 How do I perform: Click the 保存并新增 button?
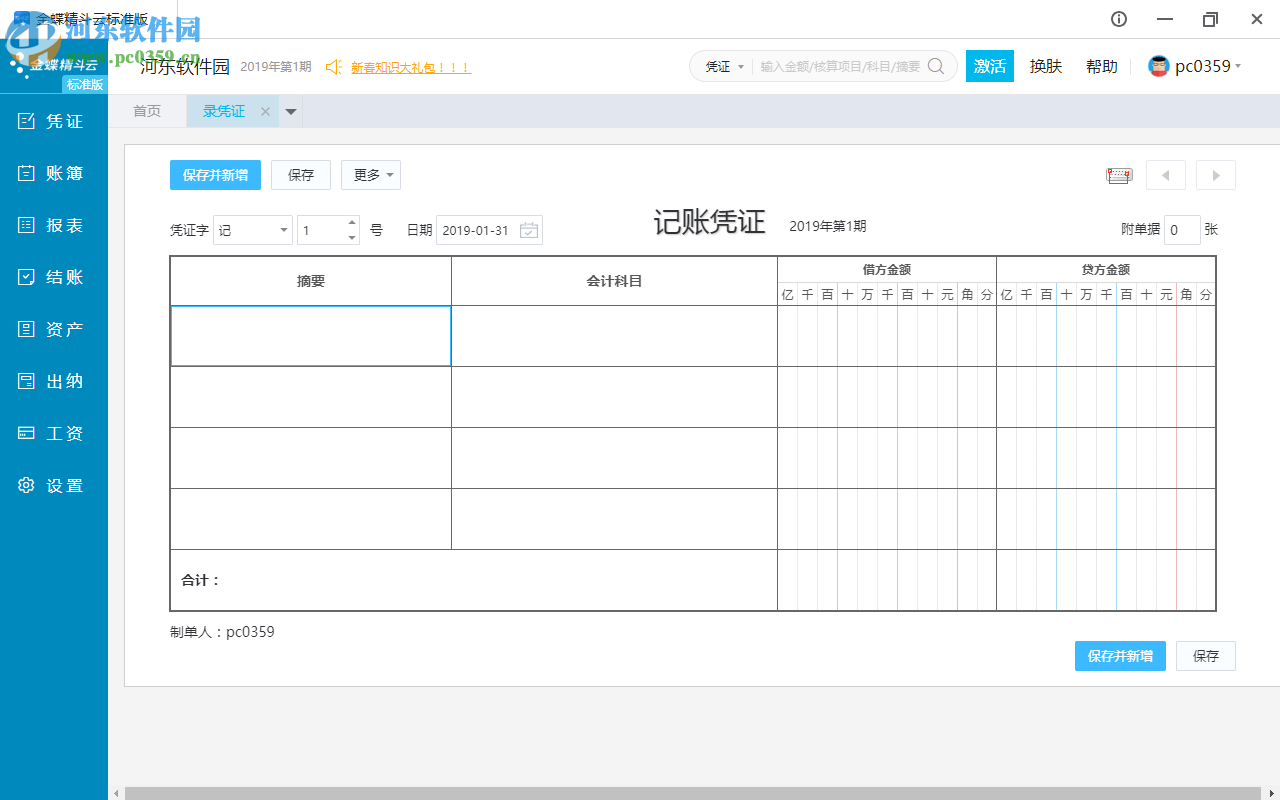coord(215,174)
